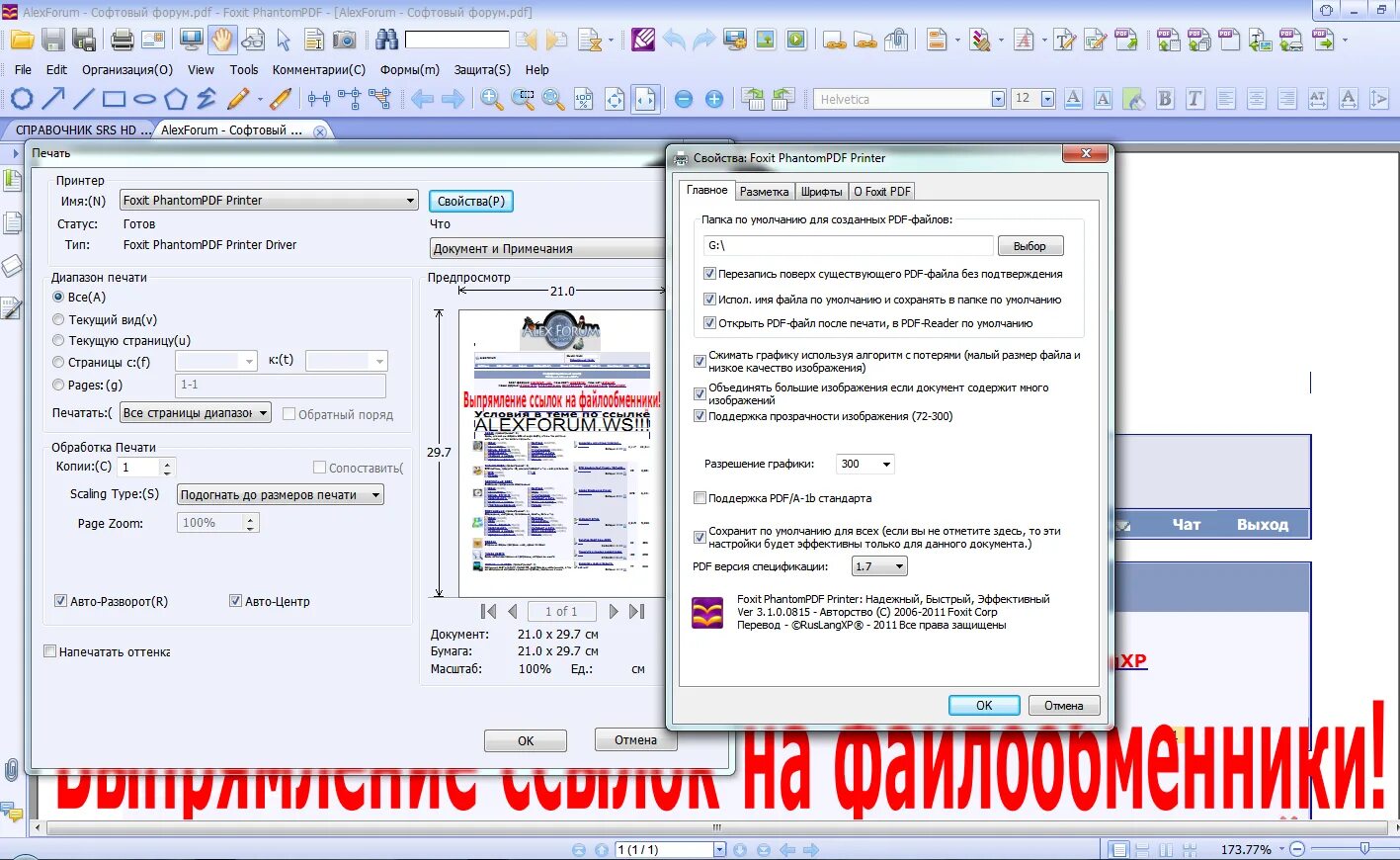This screenshot has height=860, width=1400.
Task: Click OK in printer properties dialog
Action: 984,705
